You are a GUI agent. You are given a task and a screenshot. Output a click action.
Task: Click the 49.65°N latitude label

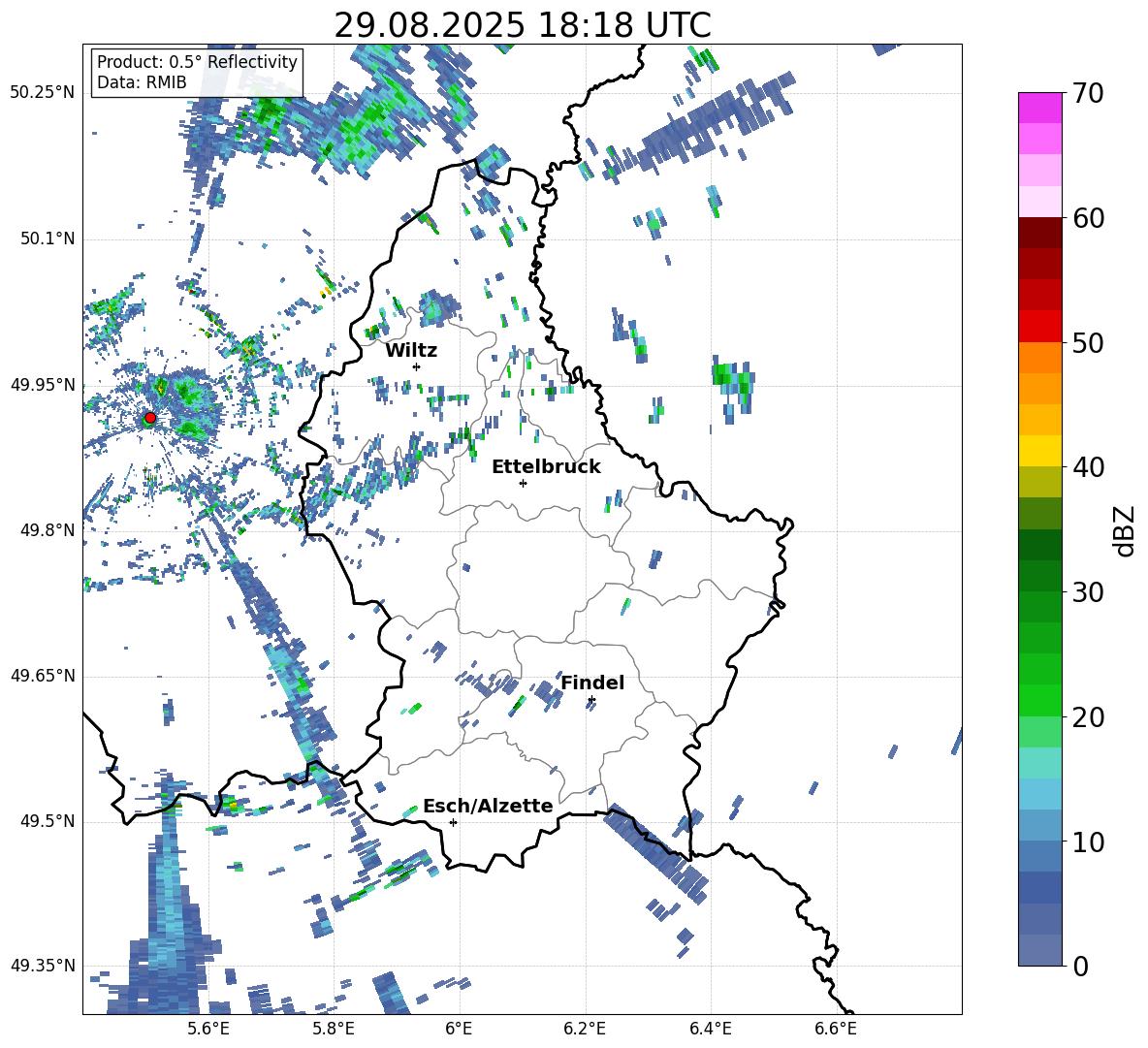pos(43,676)
